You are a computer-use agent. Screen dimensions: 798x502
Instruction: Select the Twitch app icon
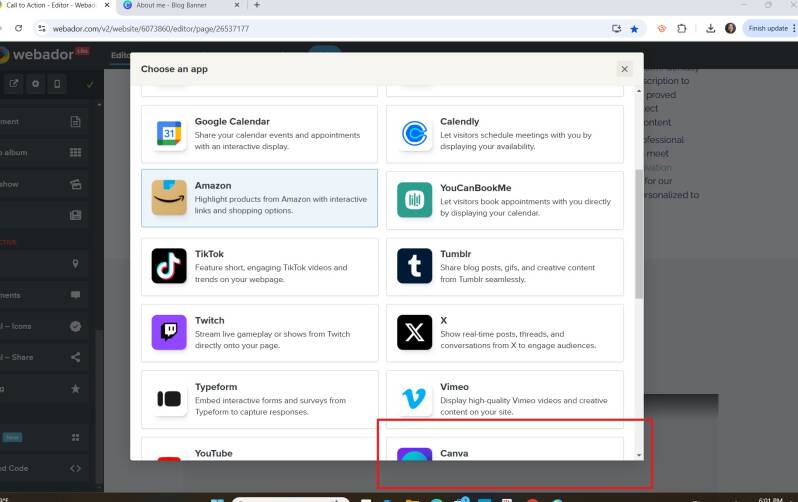click(x=169, y=332)
